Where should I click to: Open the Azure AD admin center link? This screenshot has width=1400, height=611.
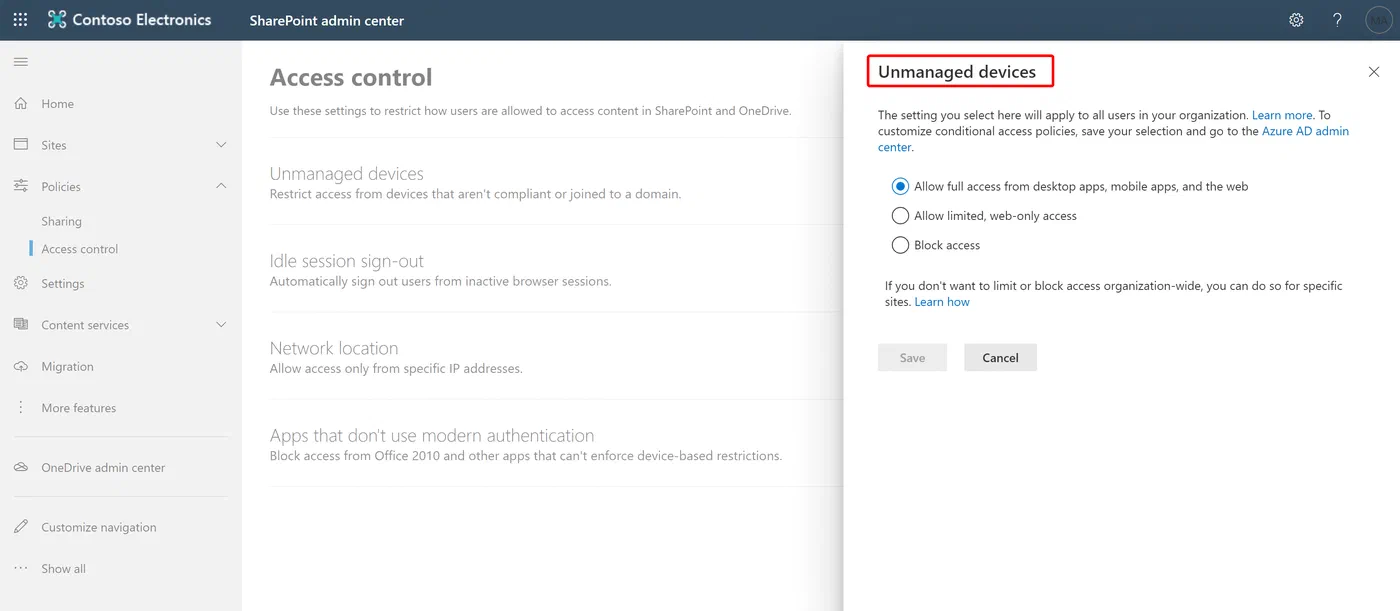(1305, 131)
